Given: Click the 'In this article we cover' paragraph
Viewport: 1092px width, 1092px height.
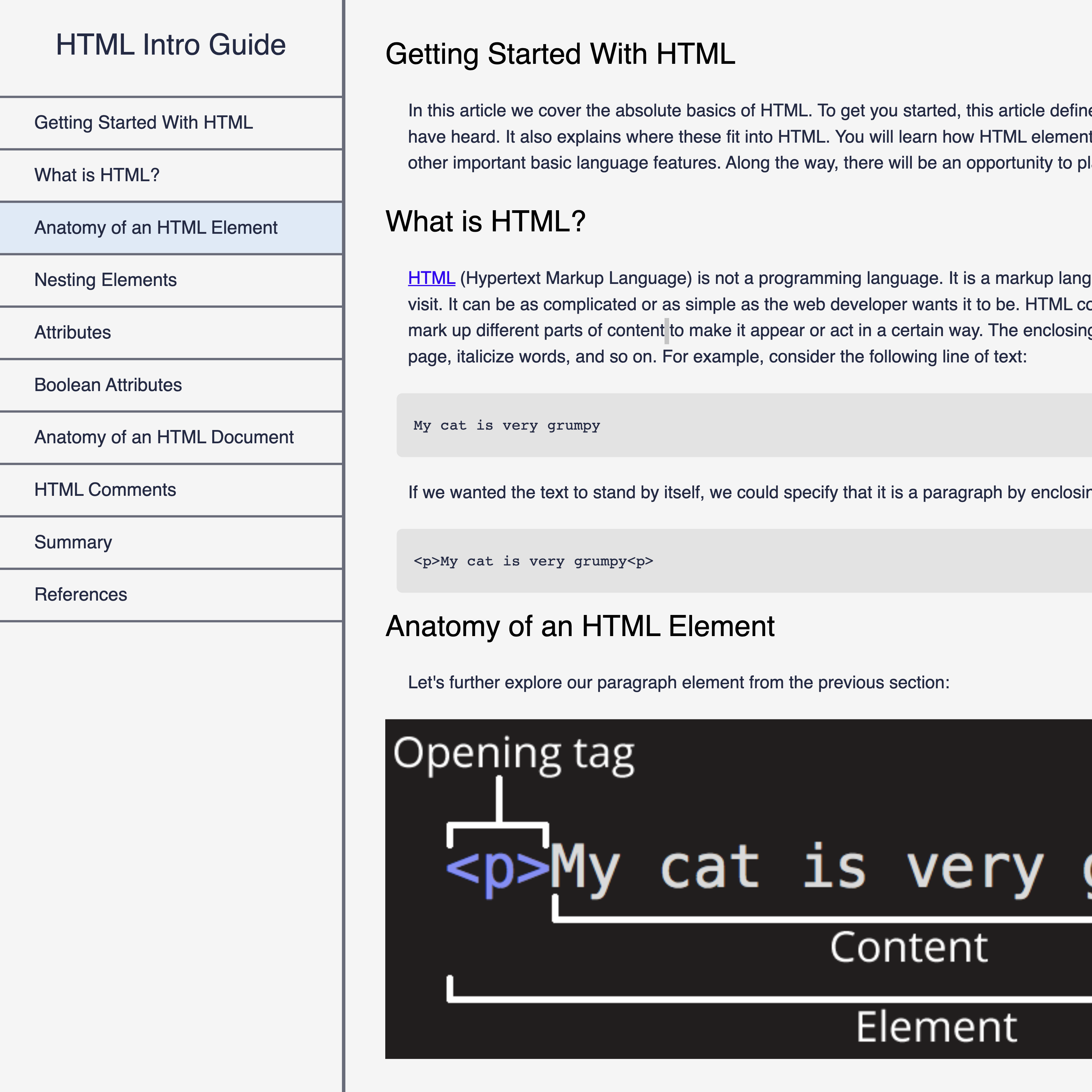Looking at the screenshot, I should point(749,137).
